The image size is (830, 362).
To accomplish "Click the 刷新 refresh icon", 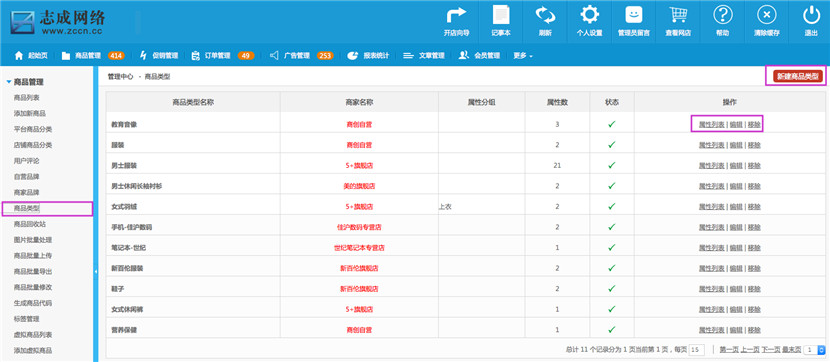I will click(545, 15).
